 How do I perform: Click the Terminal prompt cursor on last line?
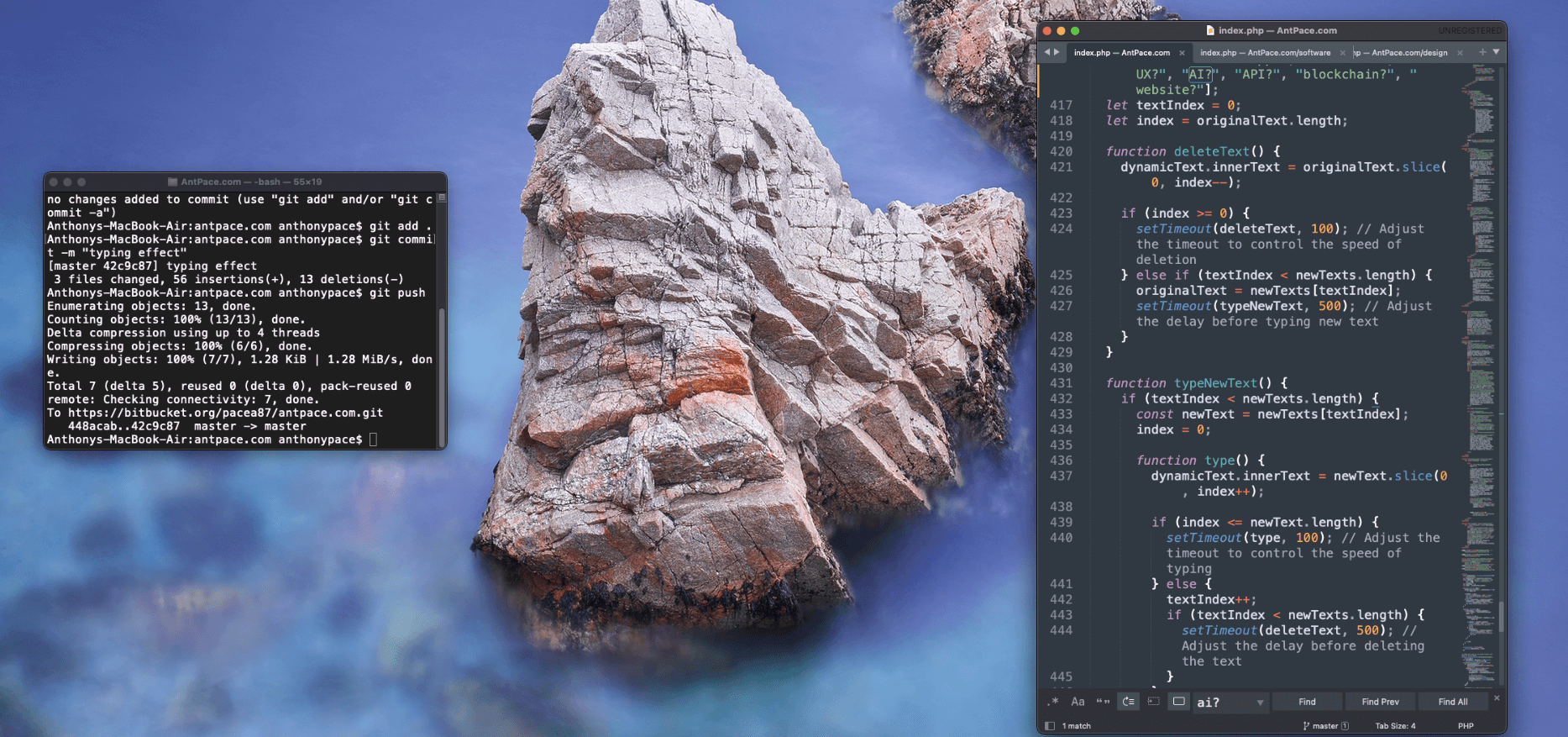point(373,440)
